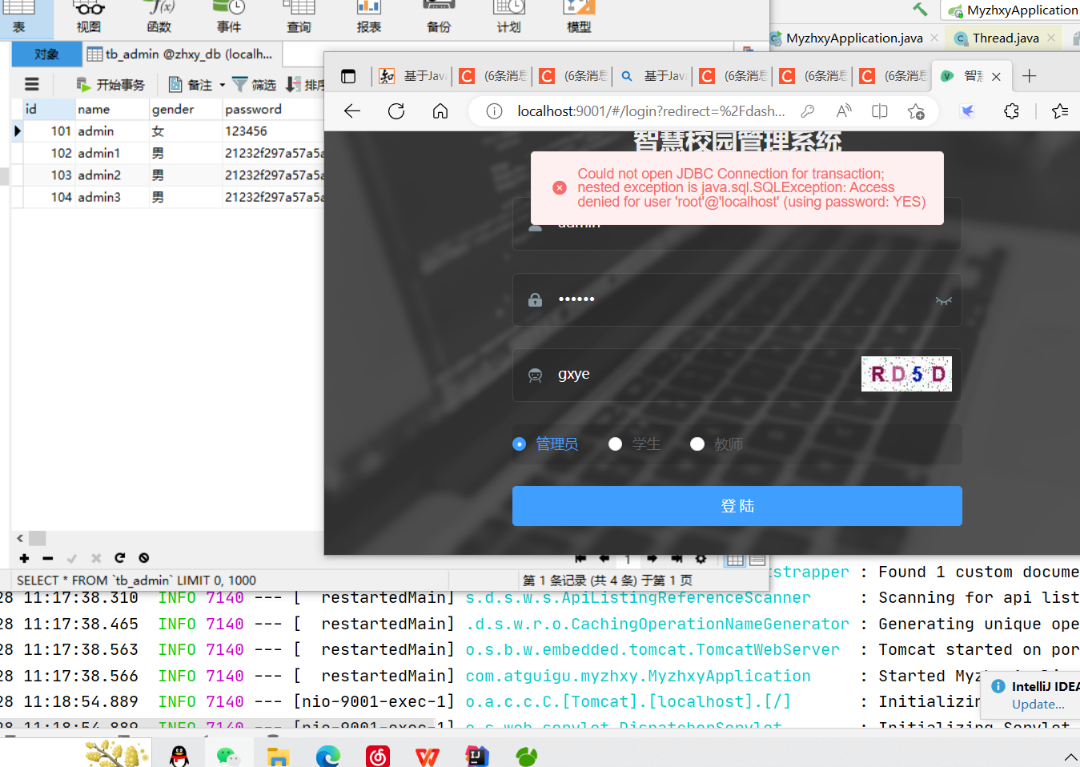Click the Update link in IntelliJ notification

(x=1037, y=704)
